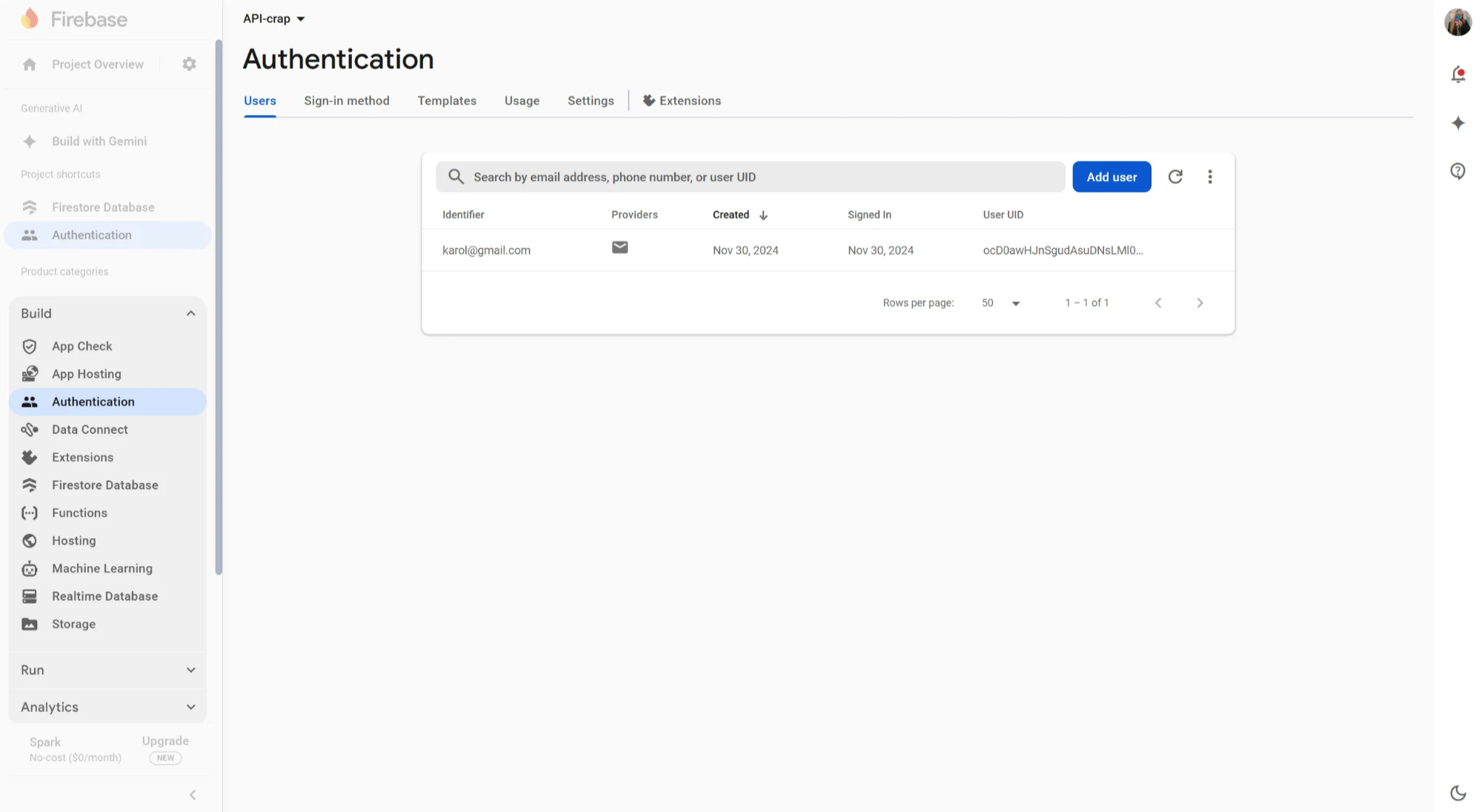Viewport: 1482px width, 812px height.
Task: Open notifications bell icon
Action: (1458, 74)
